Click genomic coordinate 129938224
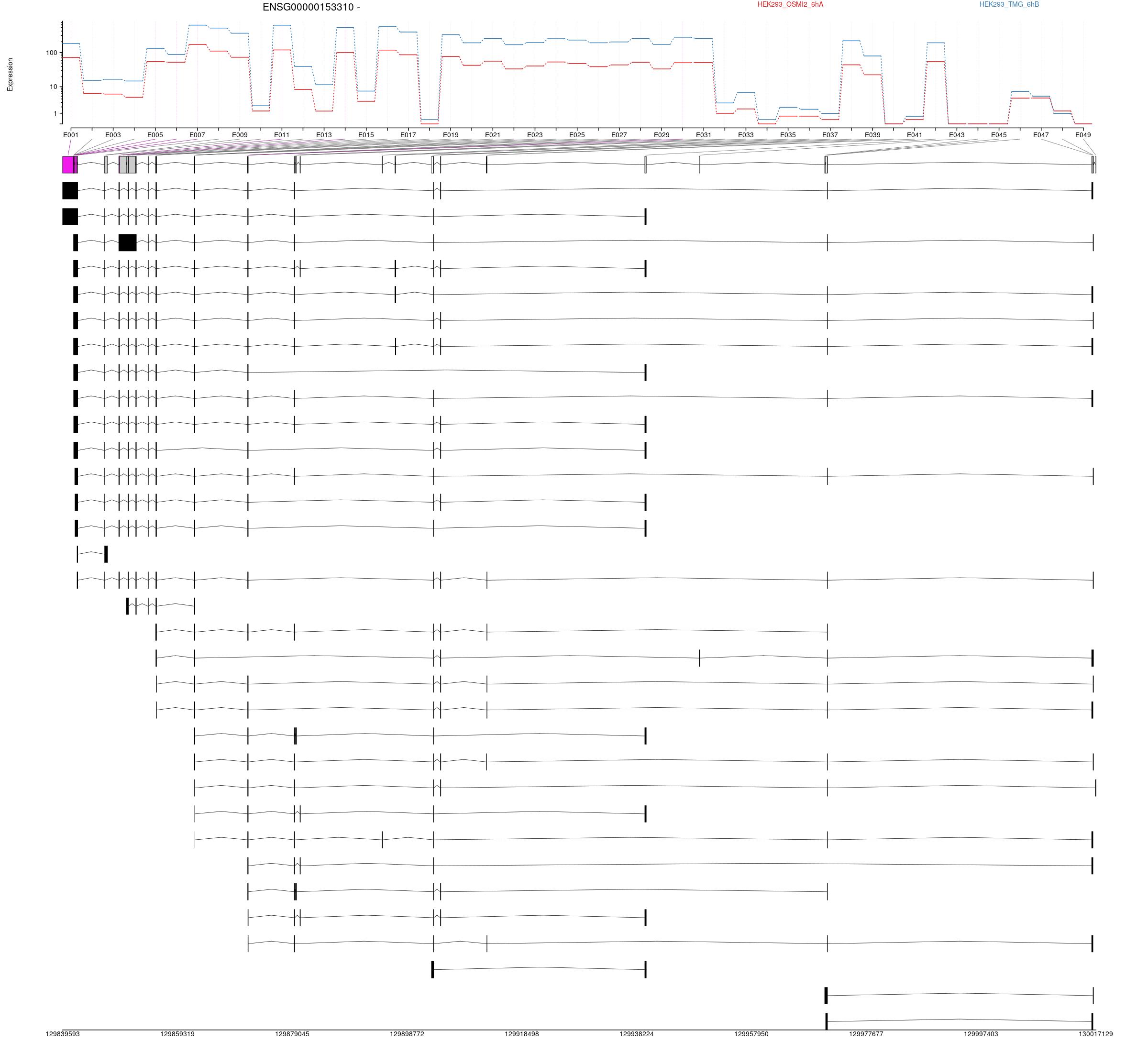 (x=637, y=1034)
